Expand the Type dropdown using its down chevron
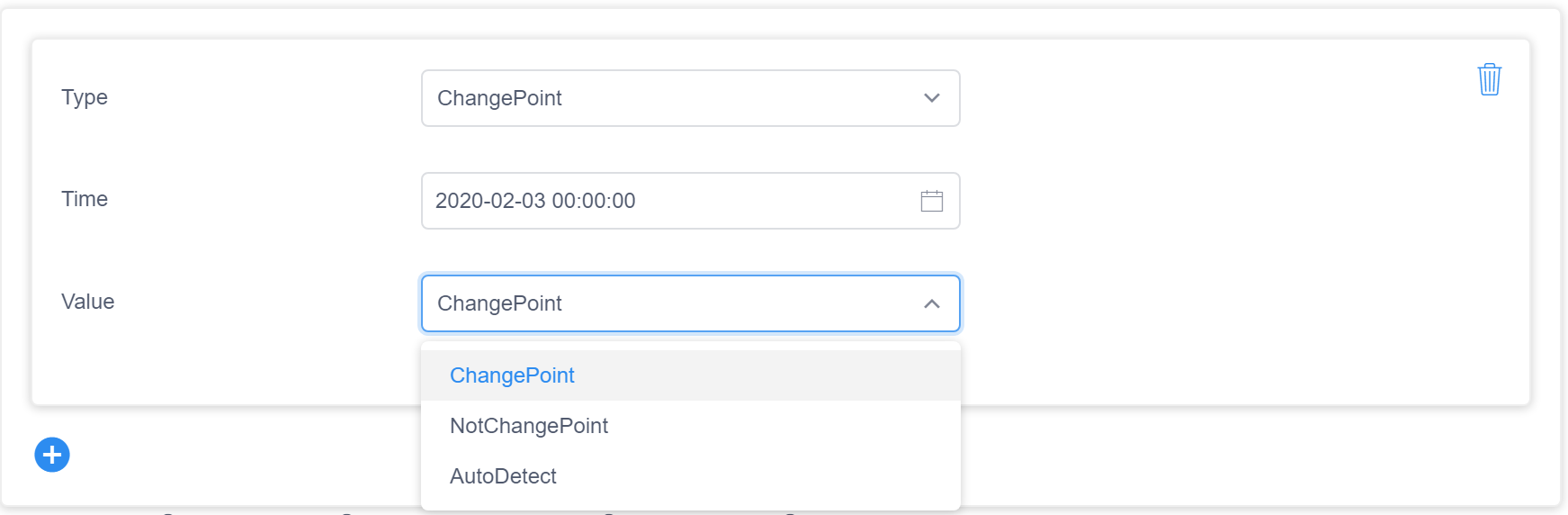This screenshot has width=1568, height=515. point(931,98)
